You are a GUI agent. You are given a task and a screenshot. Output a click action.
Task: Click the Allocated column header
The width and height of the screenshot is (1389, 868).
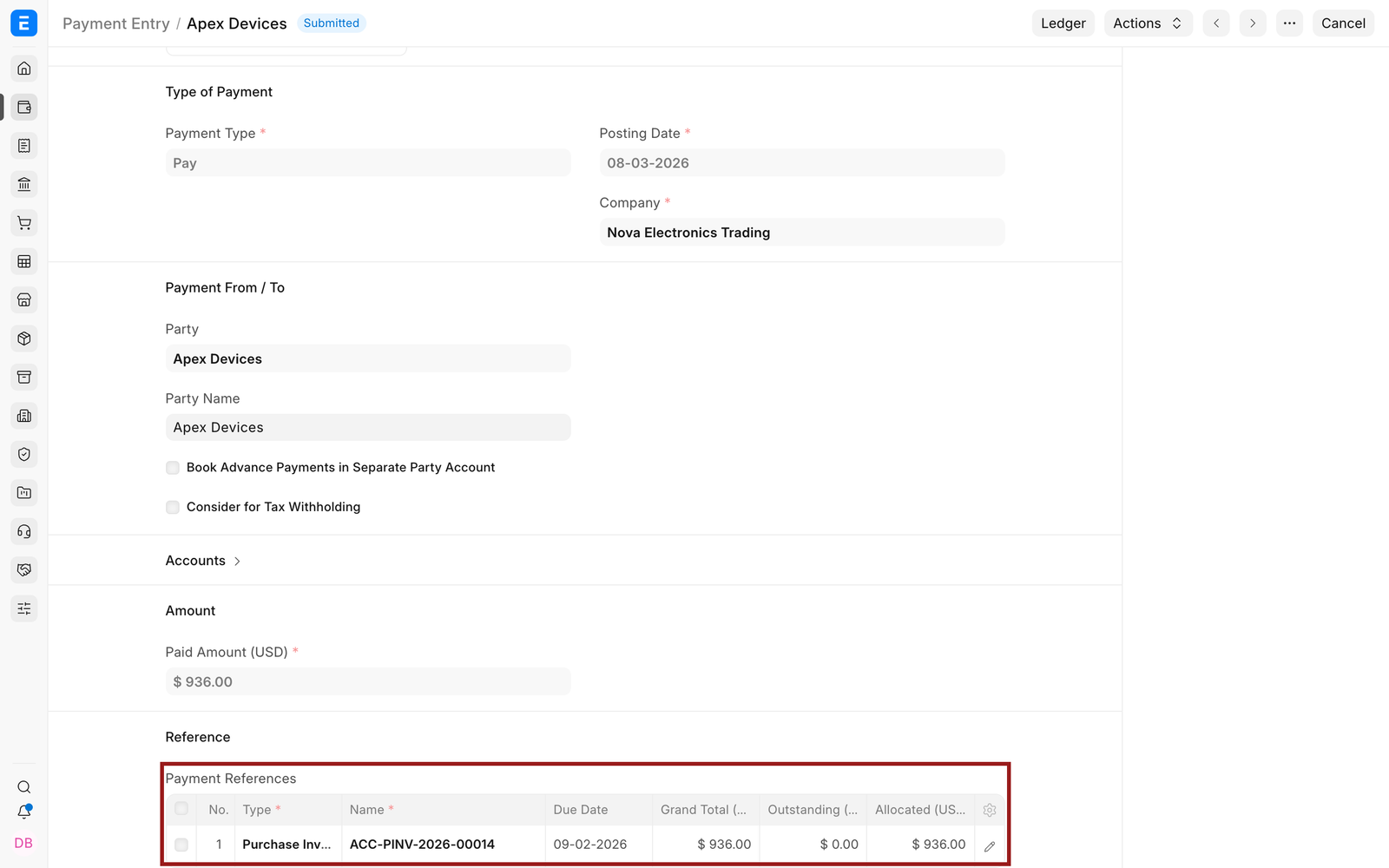point(921,810)
